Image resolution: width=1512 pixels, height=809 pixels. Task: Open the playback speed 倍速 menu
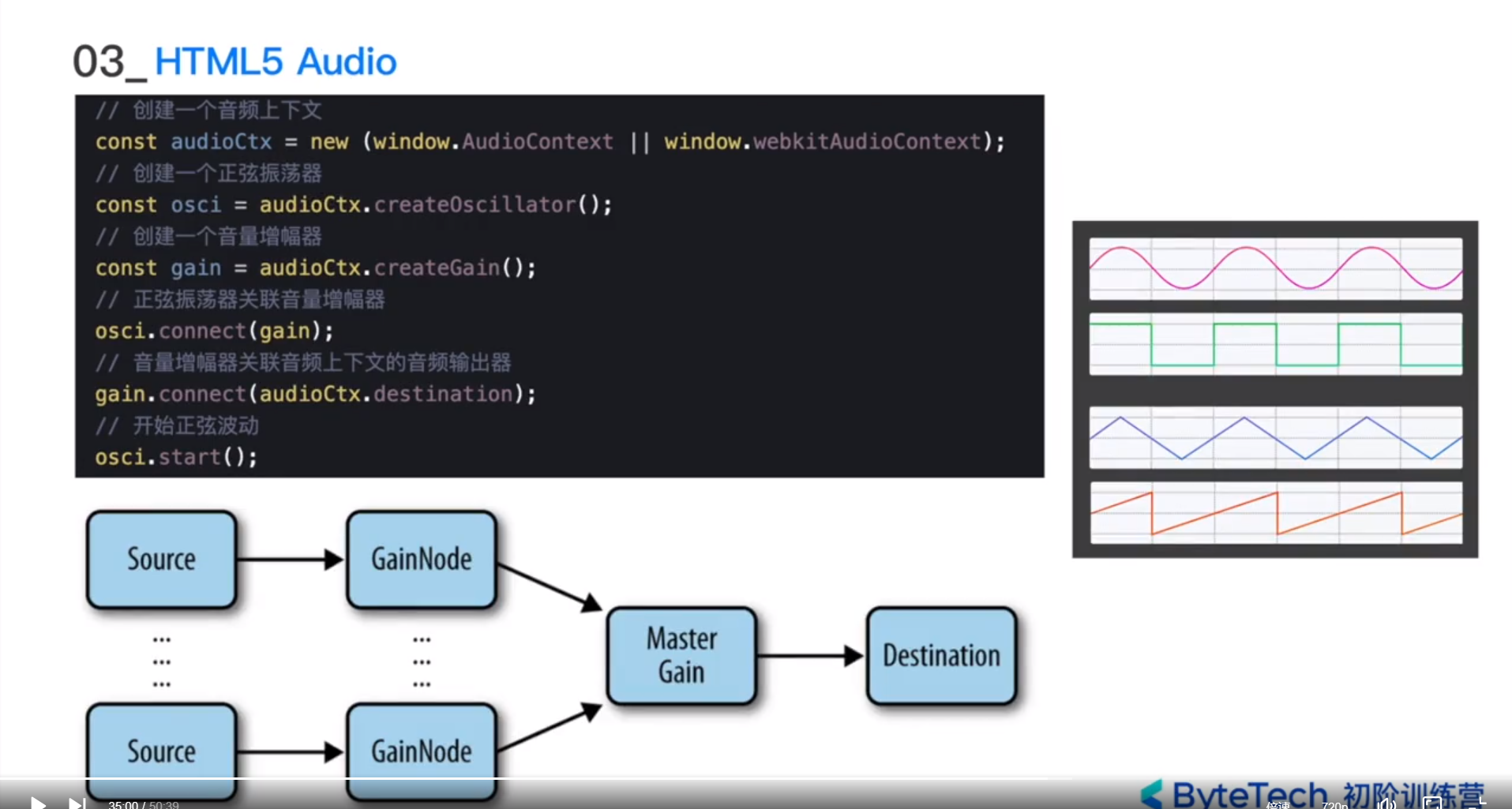[x=1278, y=804]
